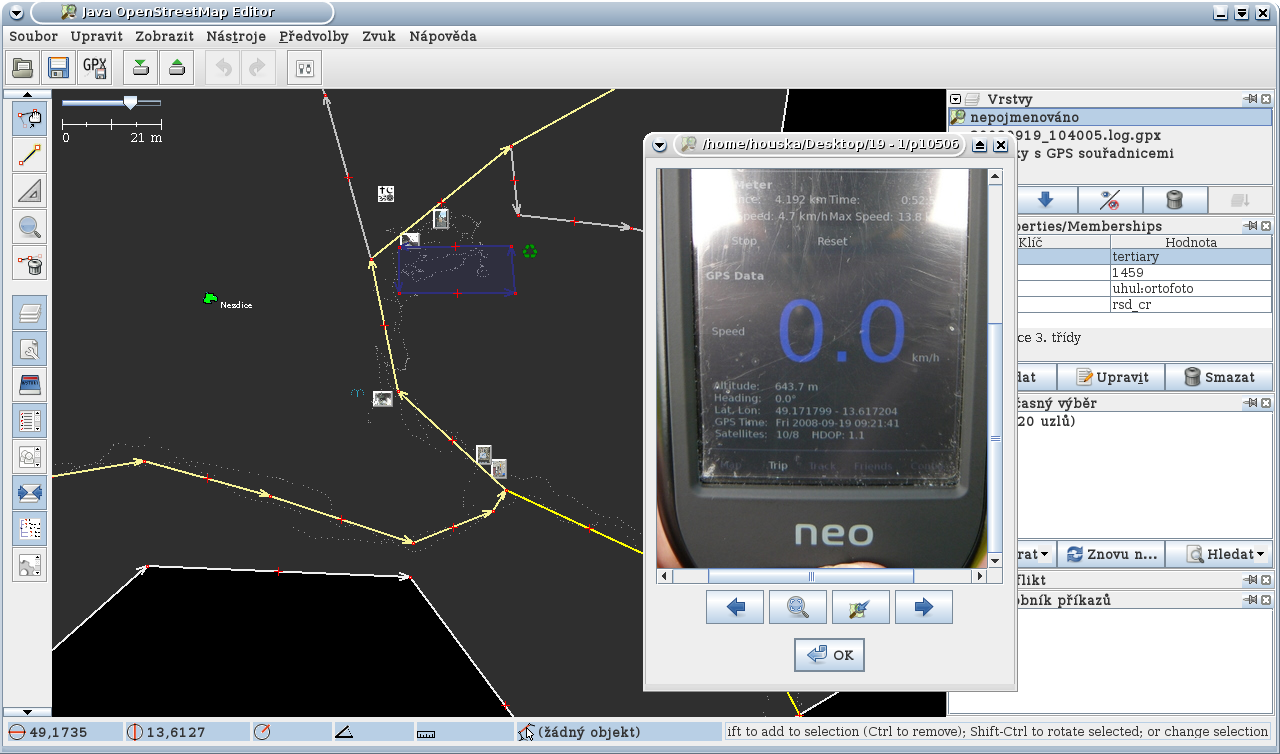Image resolution: width=1280 pixels, height=754 pixels.
Task: Click the green recycling icon on map
Action: 530,251
